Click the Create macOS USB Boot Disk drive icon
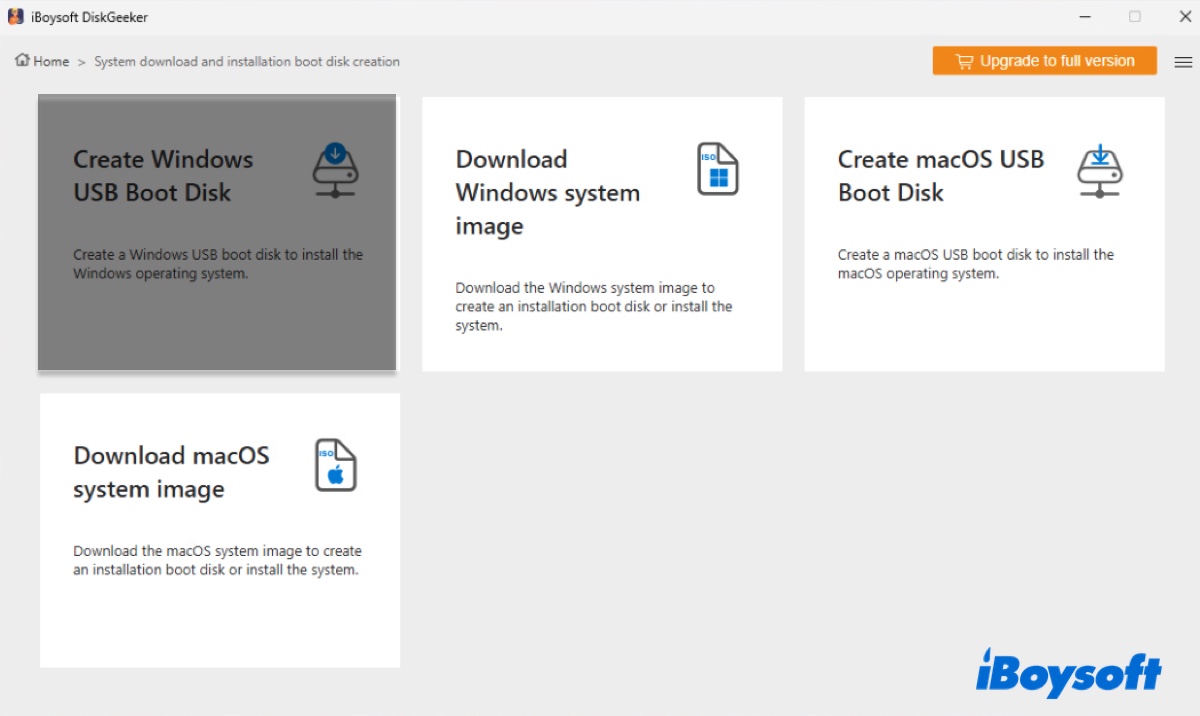The height and width of the screenshot is (716, 1200). [1100, 170]
